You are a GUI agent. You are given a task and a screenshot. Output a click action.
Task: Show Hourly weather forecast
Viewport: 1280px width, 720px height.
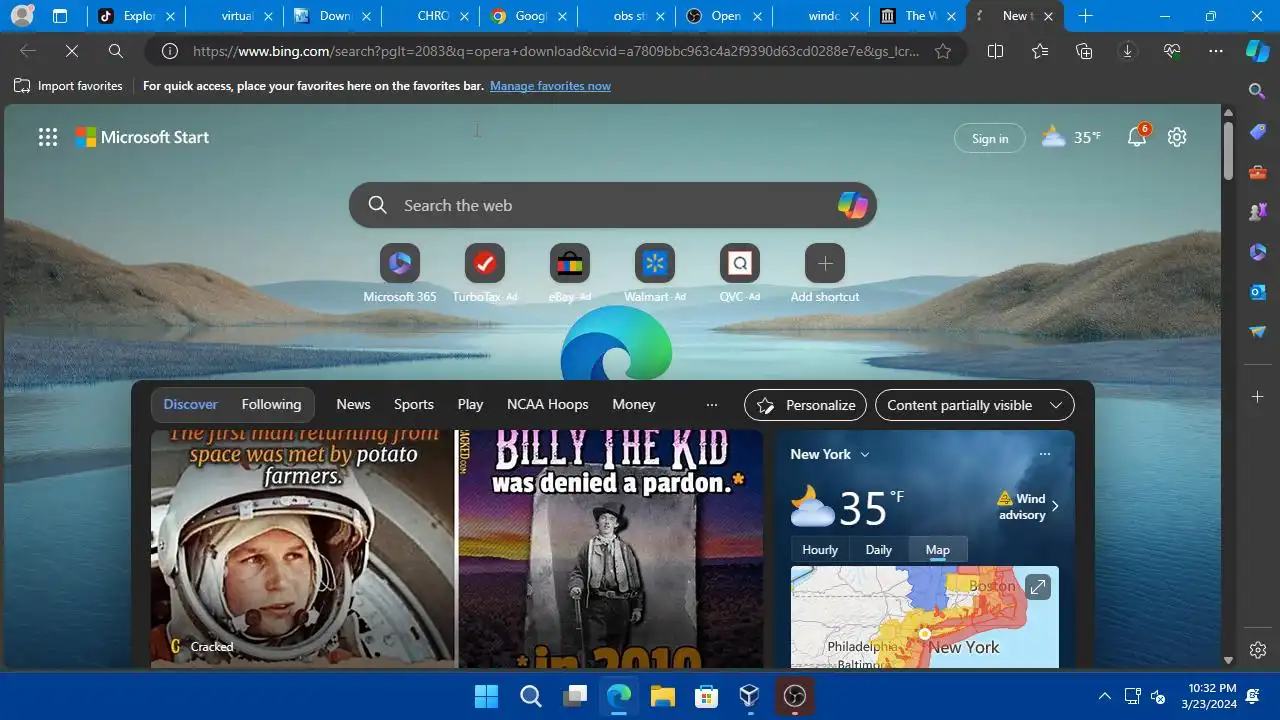(x=820, y=550)
